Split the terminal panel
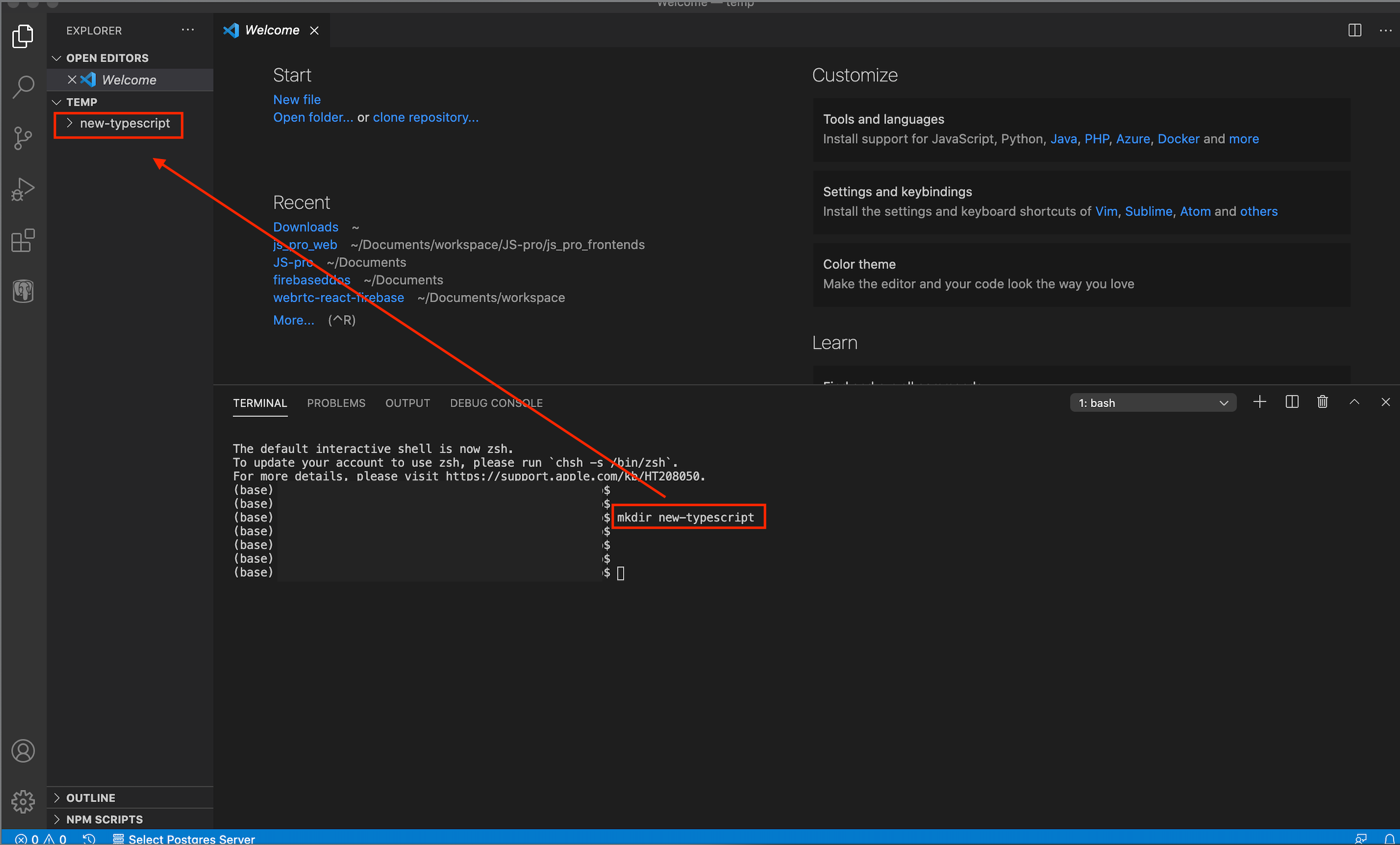This screenshot has width=1400, height=845. [1291, 402]
